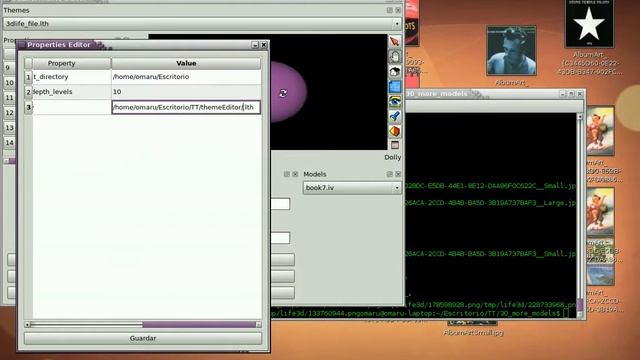Close the Properties Editor window
Screen dimensions: 640x360
(264, 45)
